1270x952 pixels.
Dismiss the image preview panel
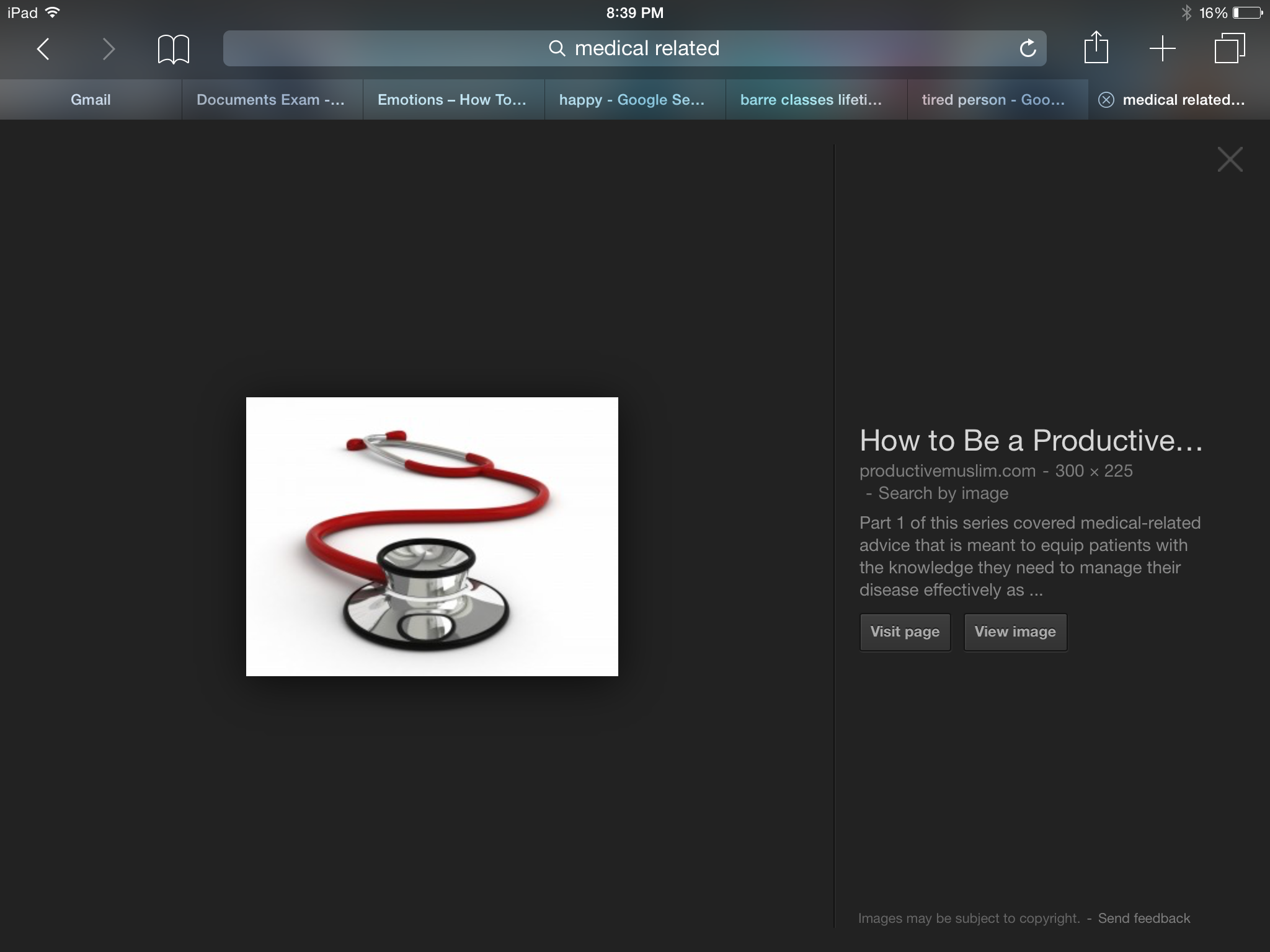pyautogui.click(x=1230, y=159)
